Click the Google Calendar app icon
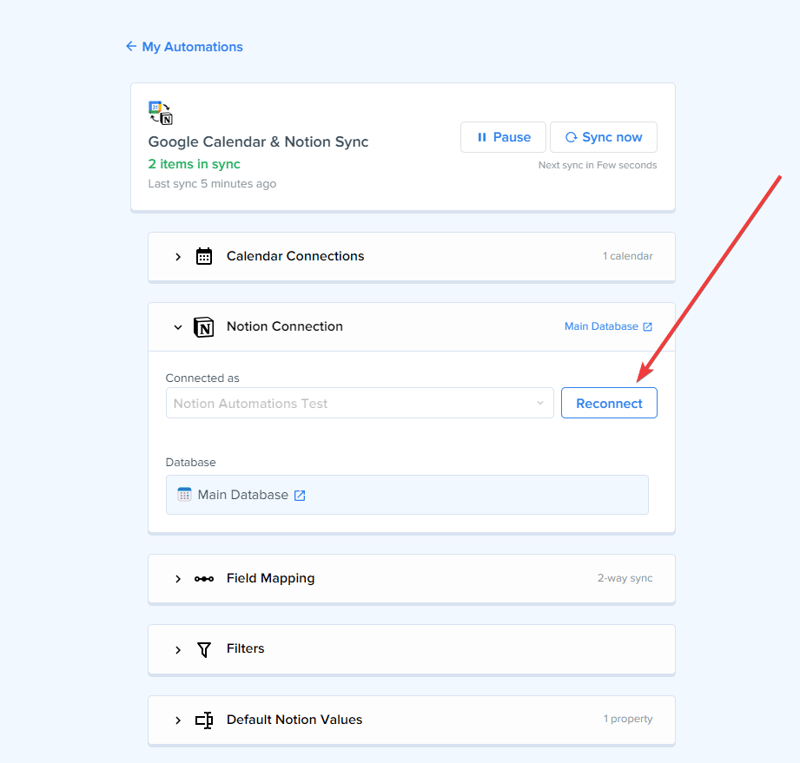 (155, 105)
